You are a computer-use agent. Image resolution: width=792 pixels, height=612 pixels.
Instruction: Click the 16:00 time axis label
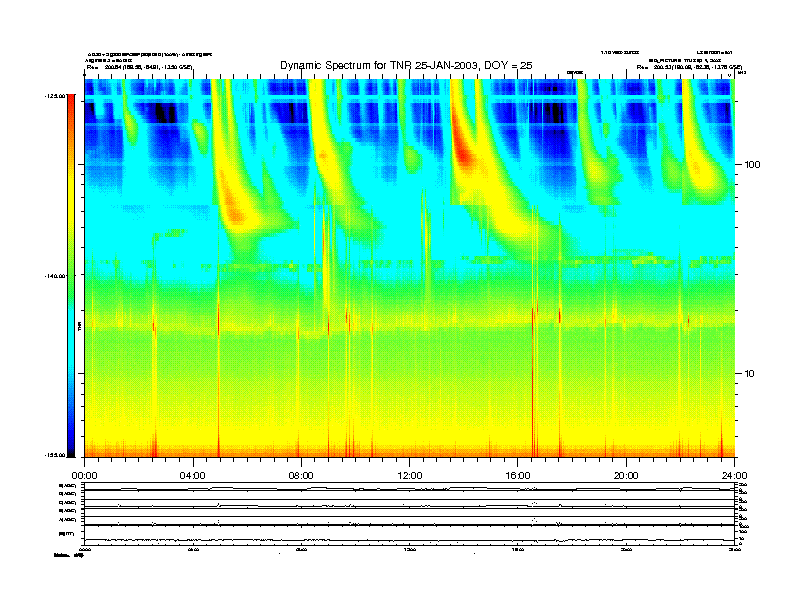coord(518,476)
